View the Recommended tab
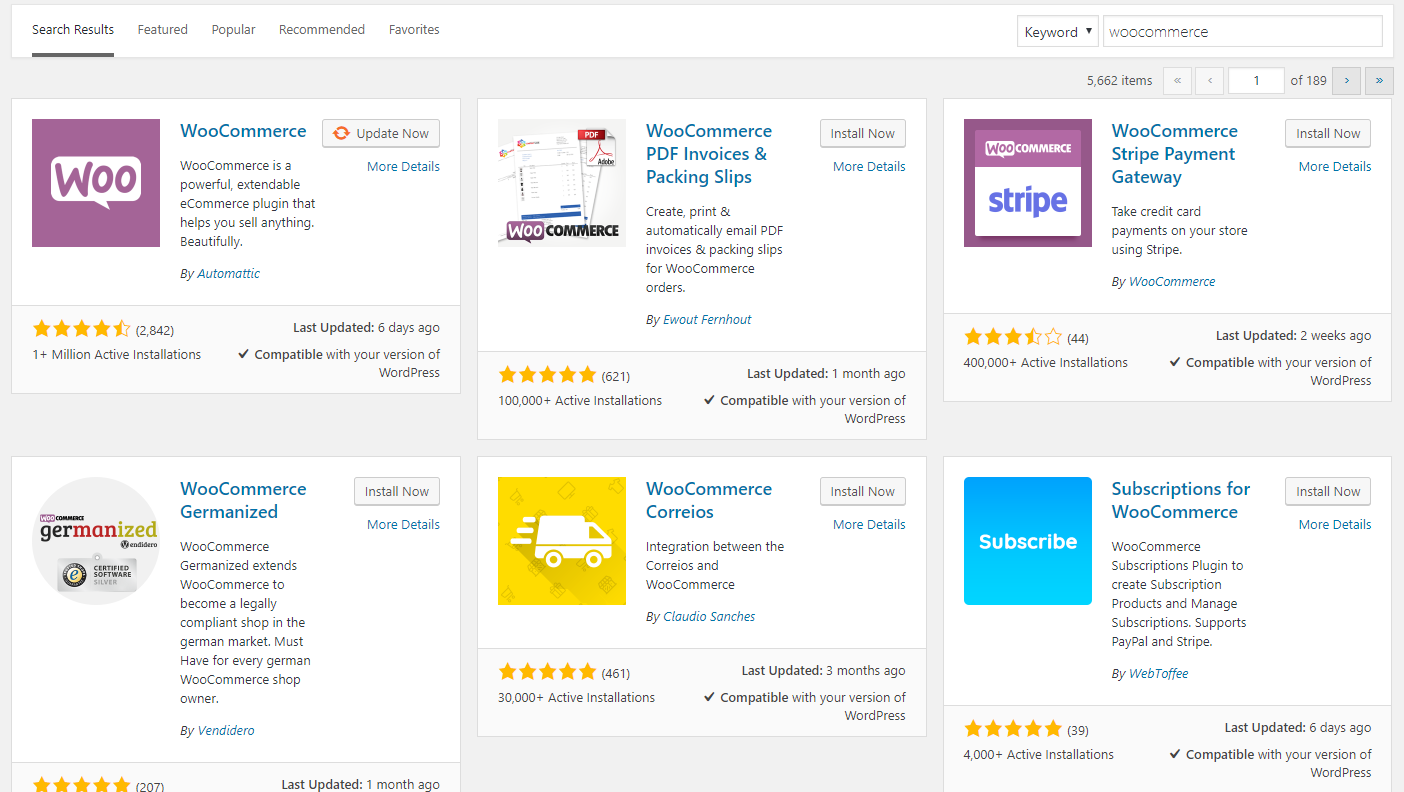 point(321,29)
